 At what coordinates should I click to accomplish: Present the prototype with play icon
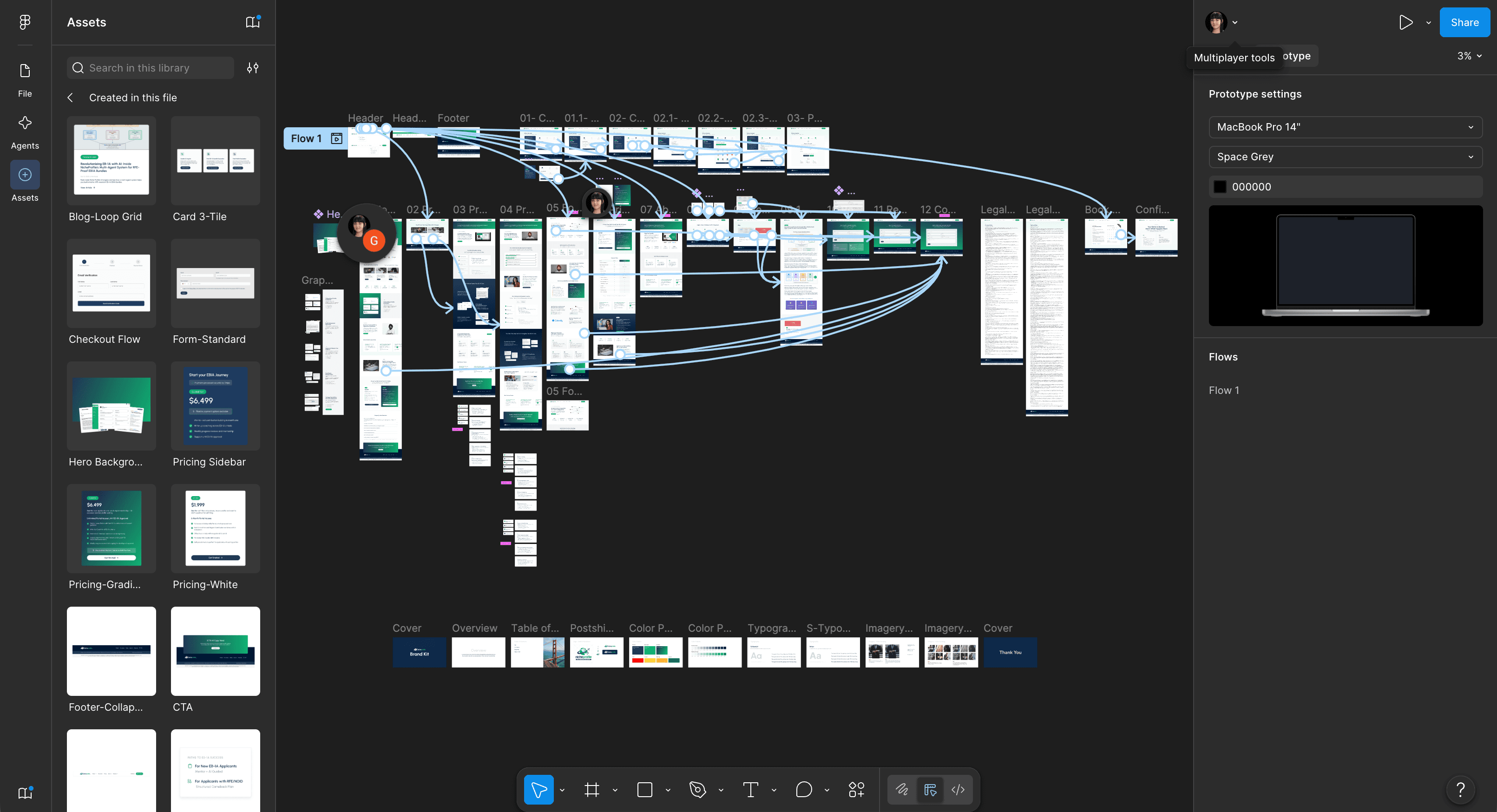1405,23
